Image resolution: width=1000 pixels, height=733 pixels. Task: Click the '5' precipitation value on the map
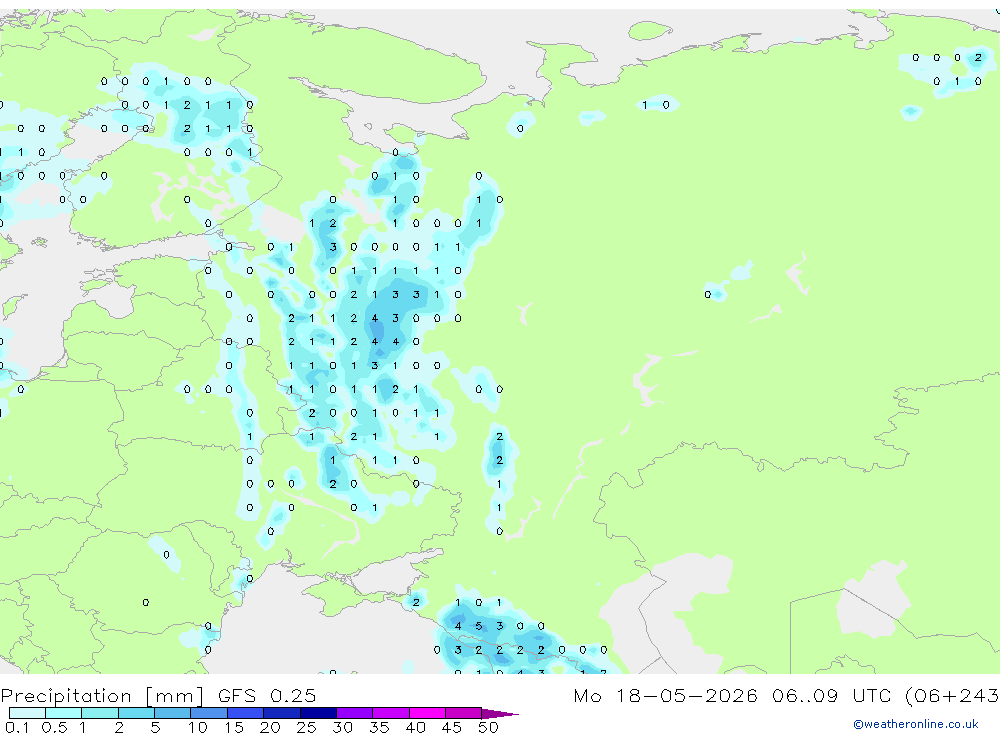(x=479, y=626)
